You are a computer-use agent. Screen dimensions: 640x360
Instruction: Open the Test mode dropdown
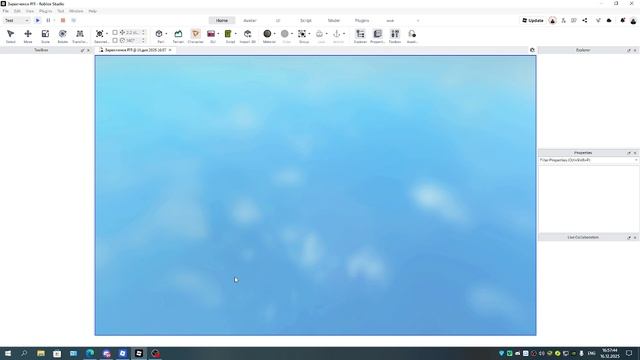point(16,20)
